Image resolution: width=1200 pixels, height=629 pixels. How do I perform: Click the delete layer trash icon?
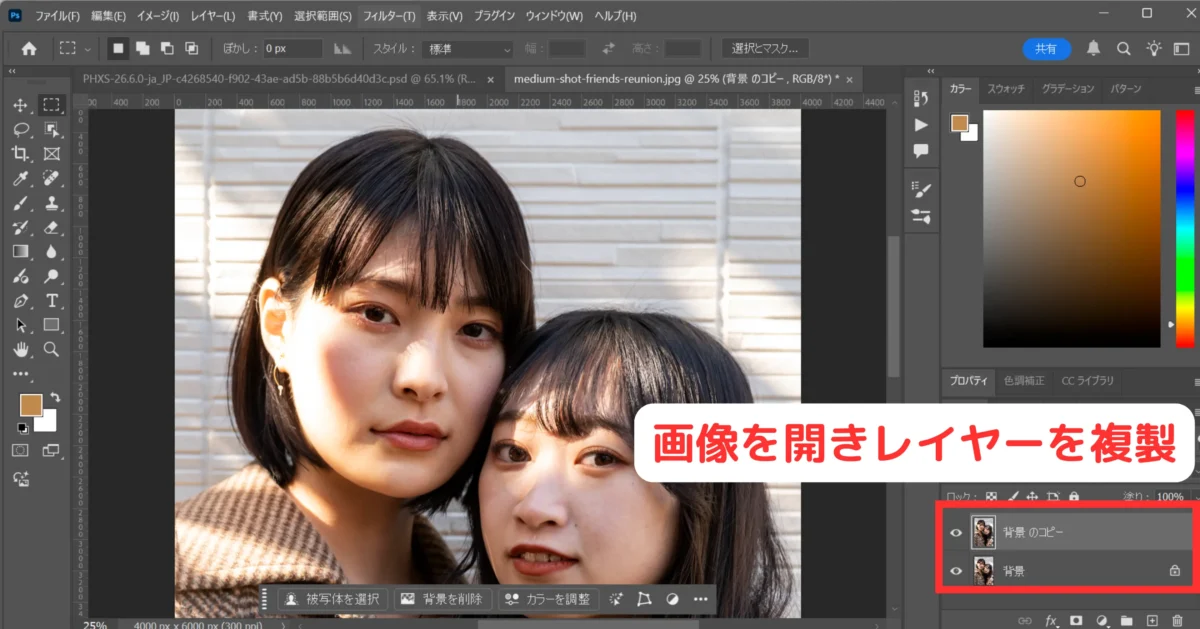point(1177,621)
